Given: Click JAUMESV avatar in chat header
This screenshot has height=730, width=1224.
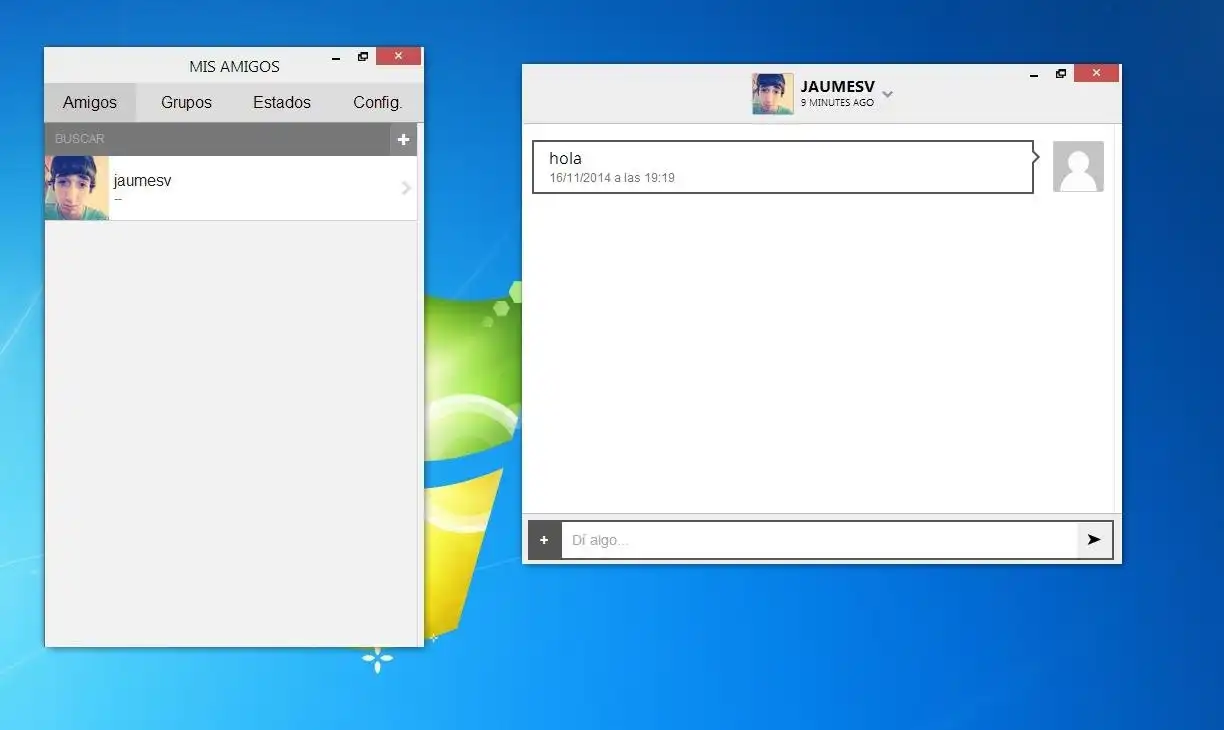Looking at the screenshot, I should [x=773, y=94].
